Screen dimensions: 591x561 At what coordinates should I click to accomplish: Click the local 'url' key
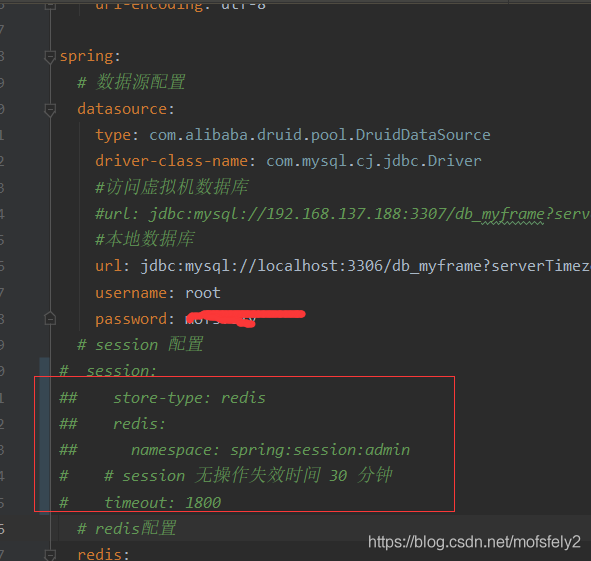pyautogui.click(x=108, y=266)
